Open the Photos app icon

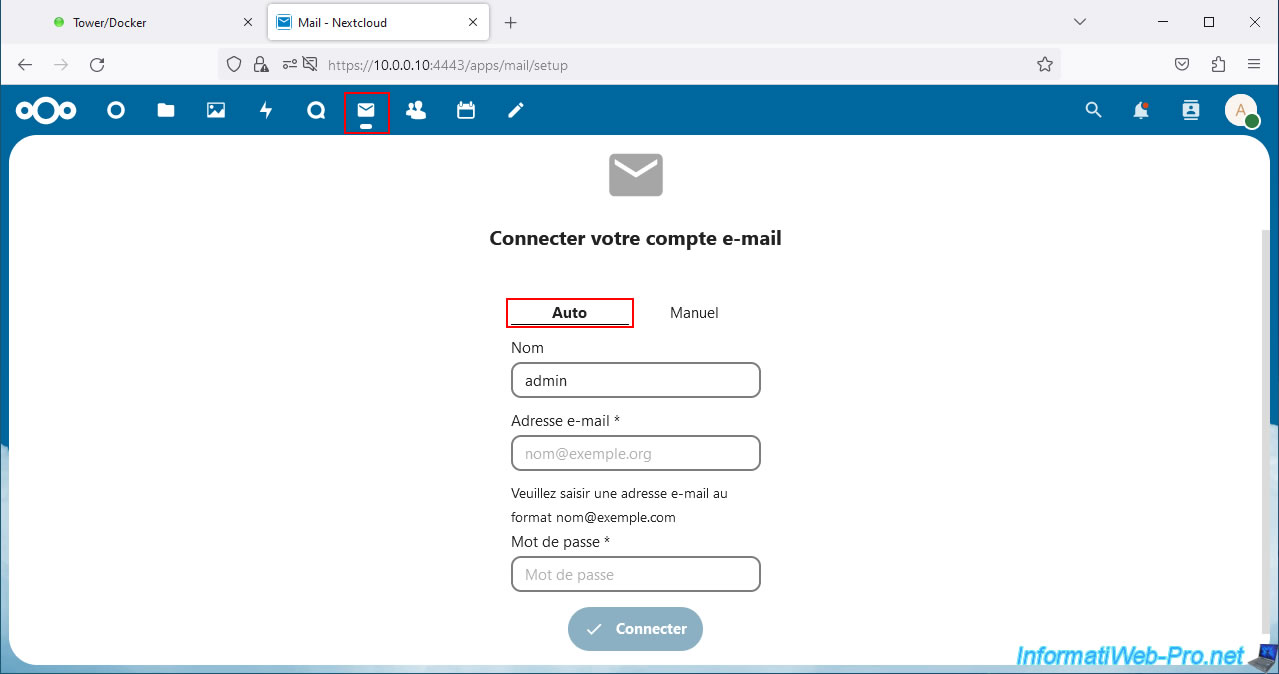(216, 111)
